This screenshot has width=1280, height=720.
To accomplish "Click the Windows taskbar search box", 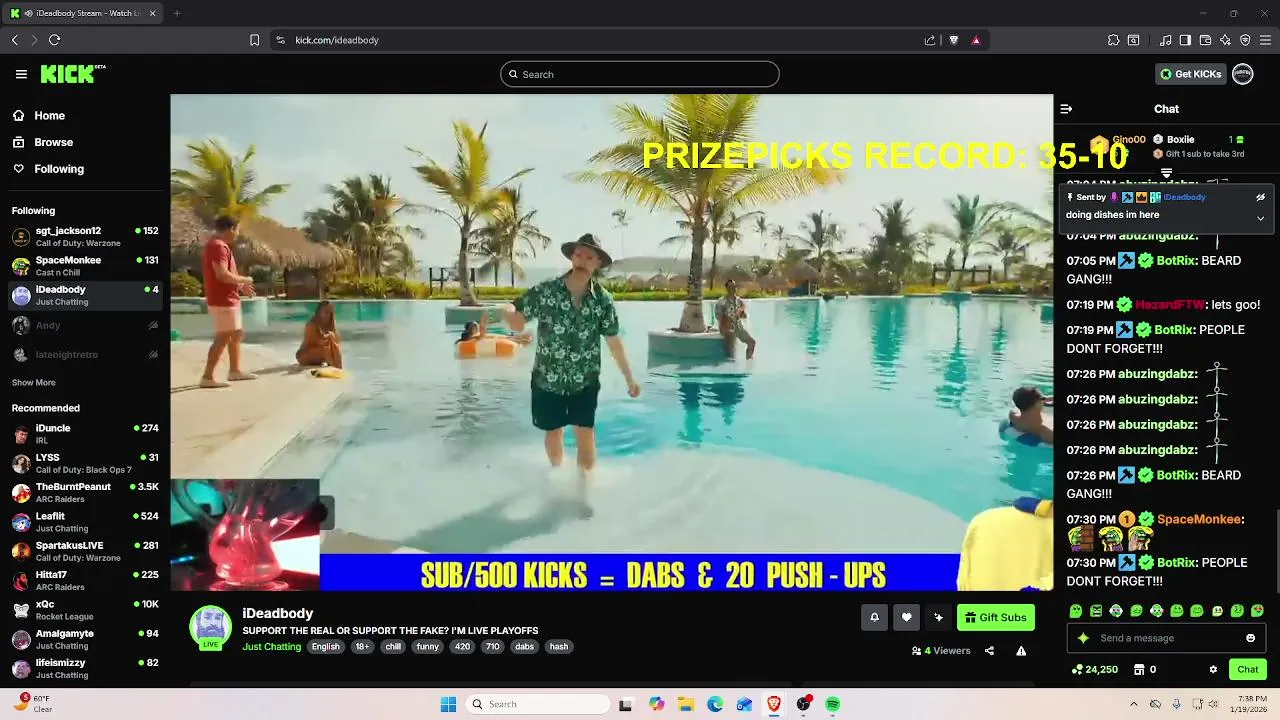I will 540,704.
